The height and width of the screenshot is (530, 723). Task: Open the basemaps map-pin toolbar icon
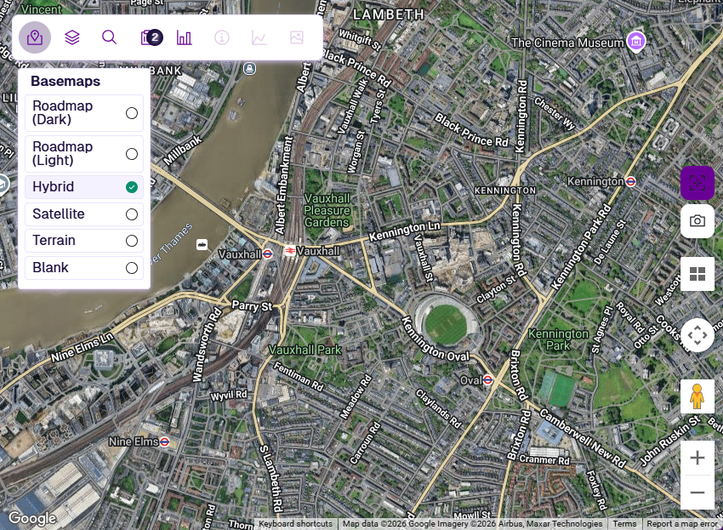tap(35, 37)
